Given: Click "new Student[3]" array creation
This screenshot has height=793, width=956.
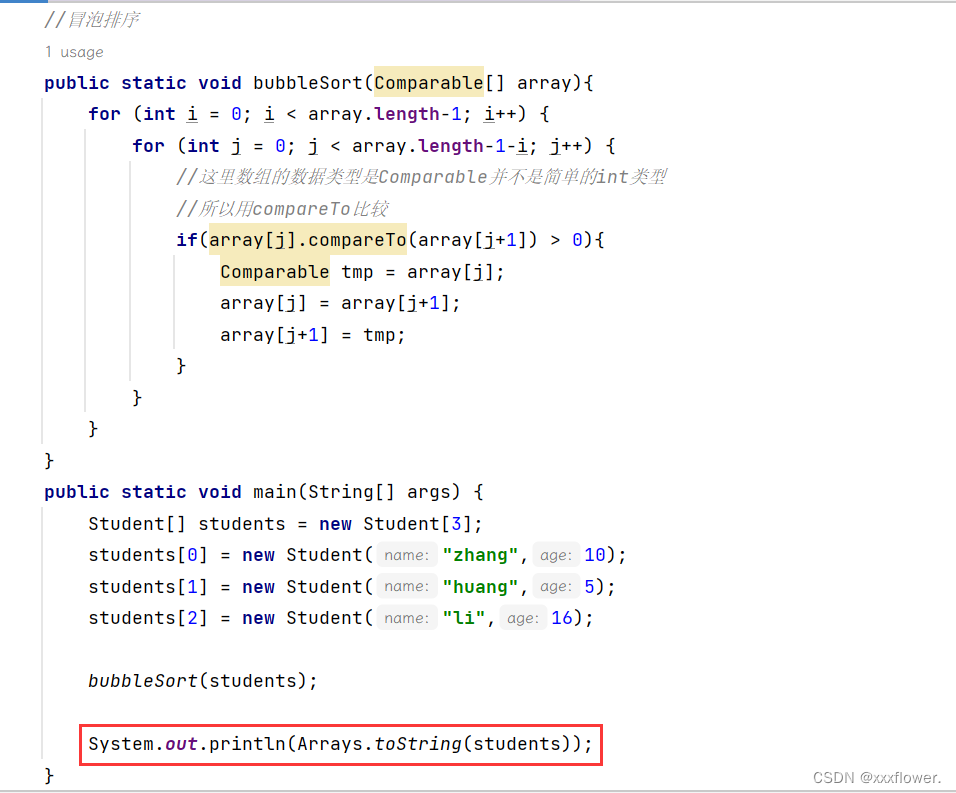Looking at the screenshot, I should coord(396,524).
